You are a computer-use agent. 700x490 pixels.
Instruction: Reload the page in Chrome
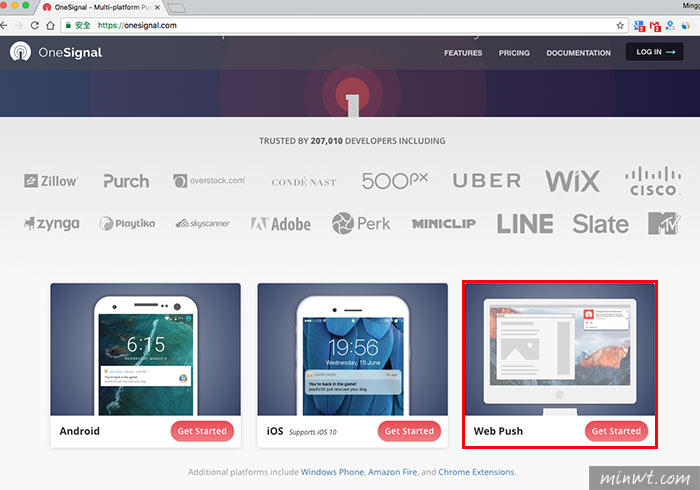(34, 25)
